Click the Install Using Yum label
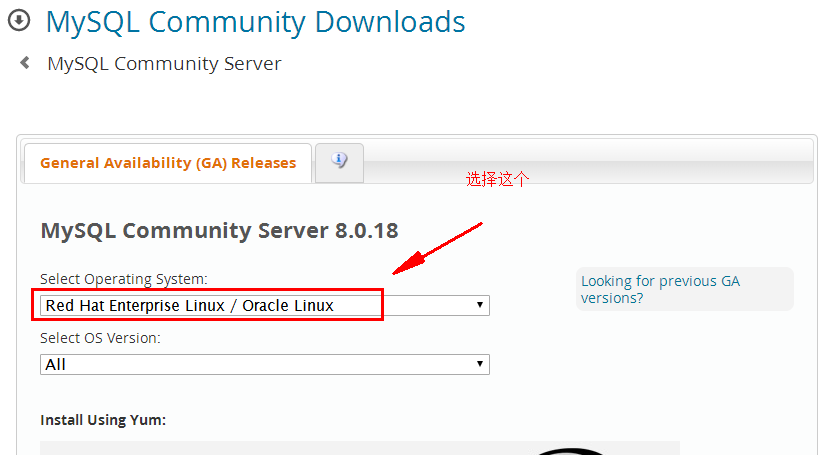Viewport: 827px width, 455px height. [x=103, y=420]
